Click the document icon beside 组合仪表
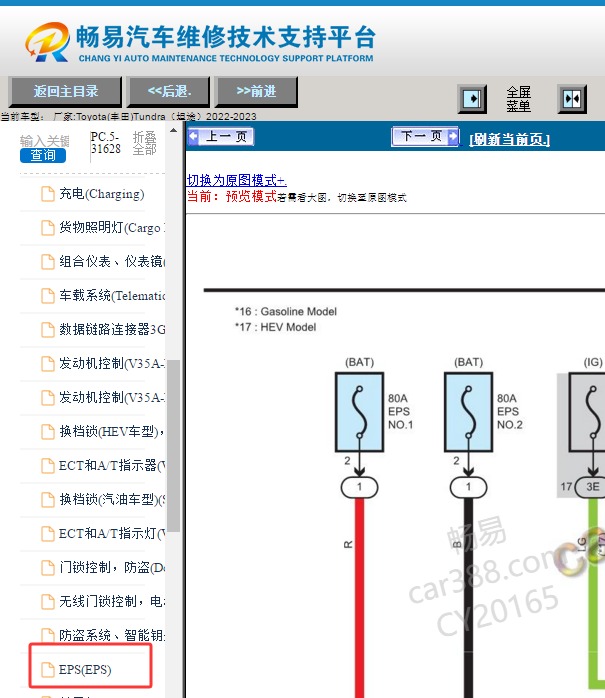This screenshot has width=605, height=698. click(48, 262)
